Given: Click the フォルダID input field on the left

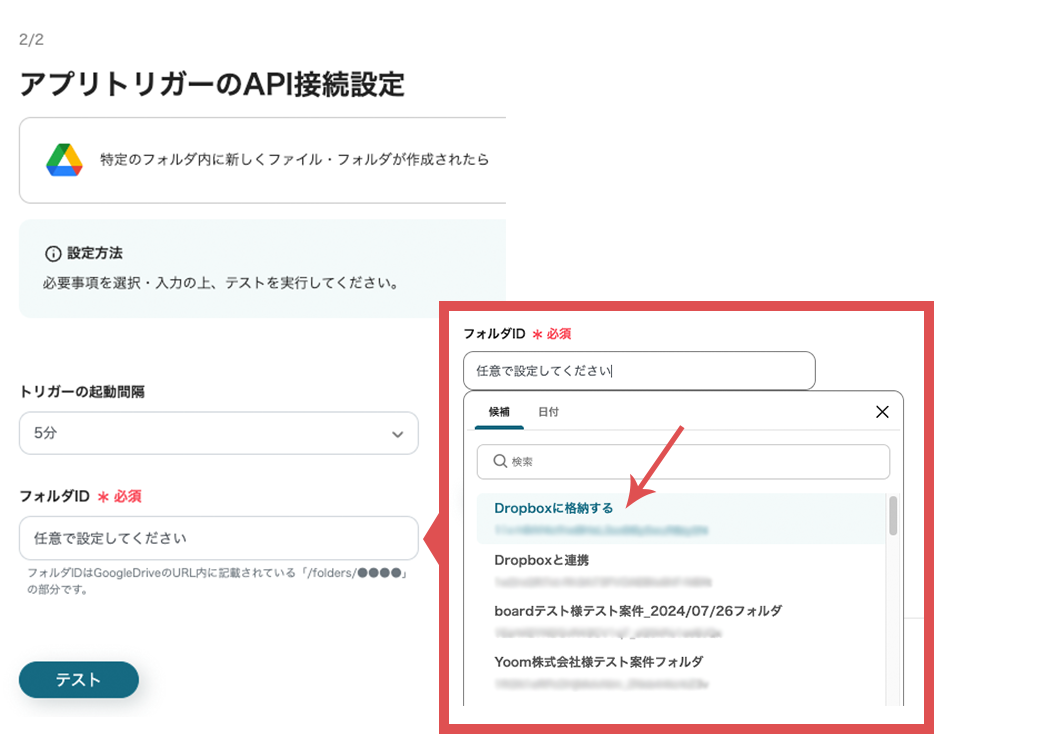Looking at the screenshot, I should [219, 538].
